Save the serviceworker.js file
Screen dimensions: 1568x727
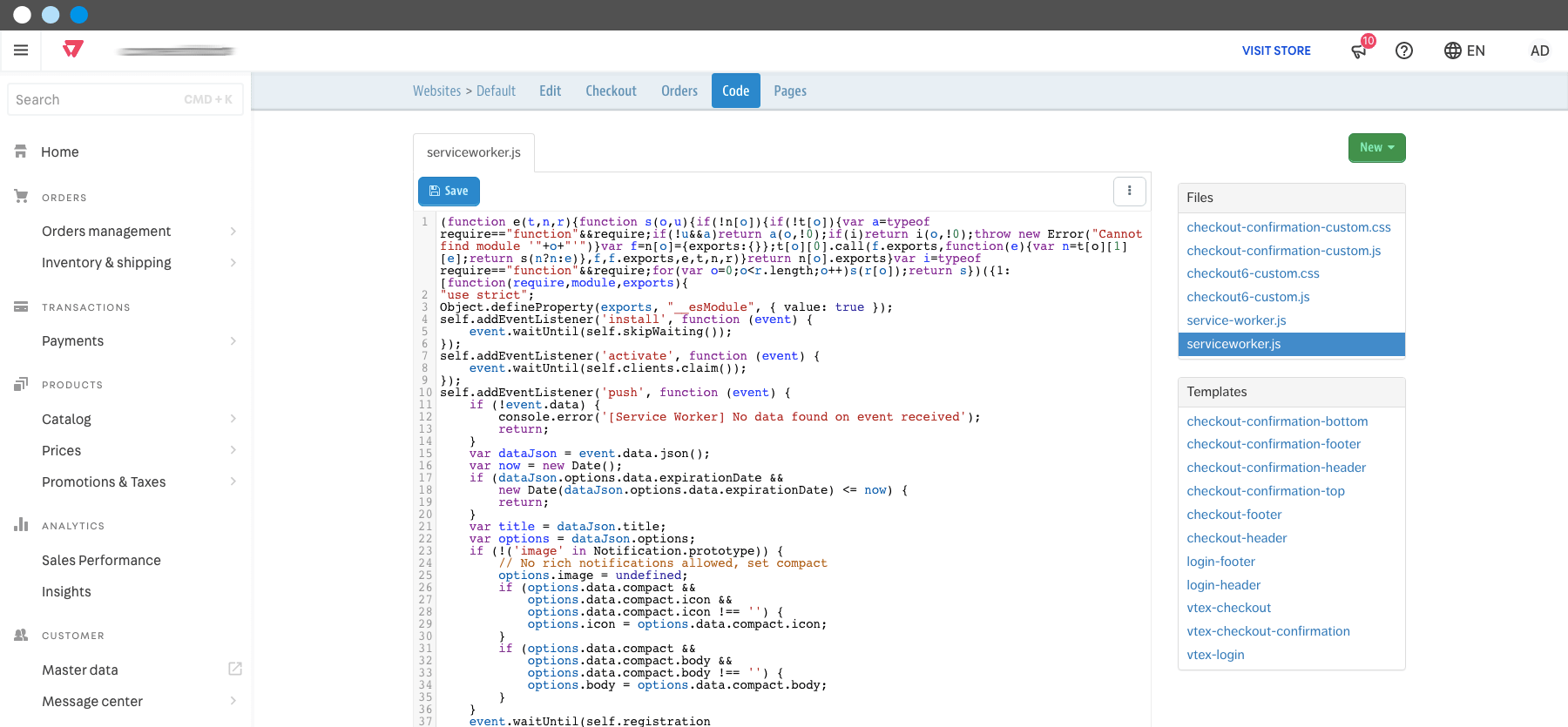[449, 191]
